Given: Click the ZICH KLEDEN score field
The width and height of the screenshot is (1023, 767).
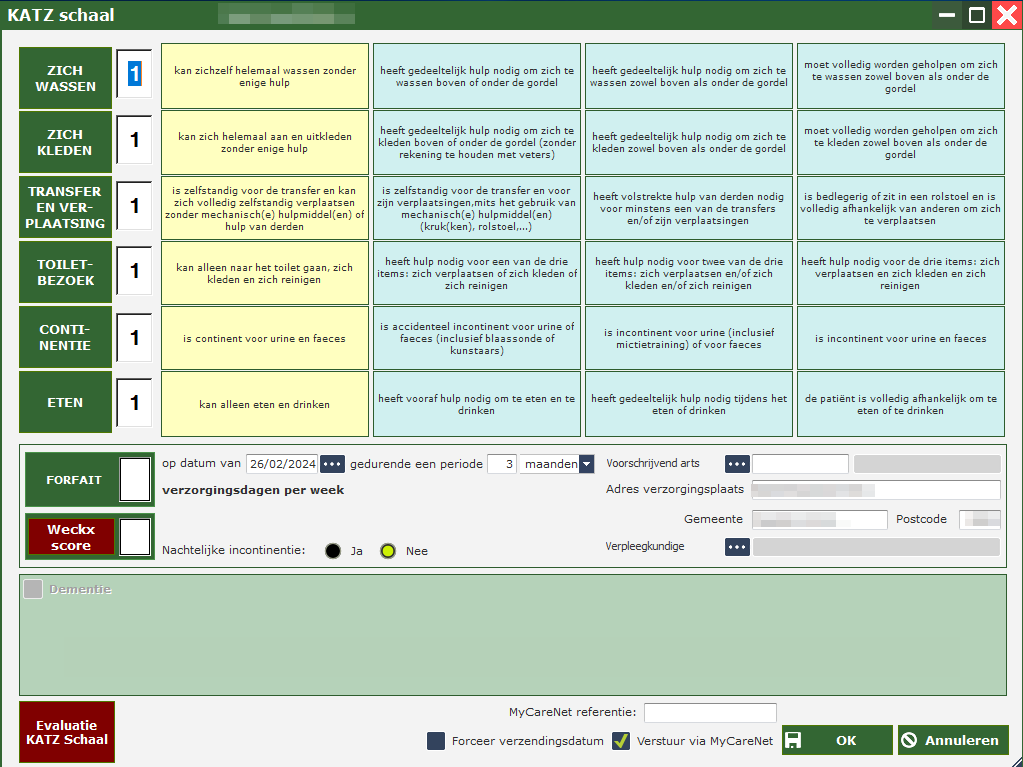Looking at the screenshot, I should click(x=134, y=140).
